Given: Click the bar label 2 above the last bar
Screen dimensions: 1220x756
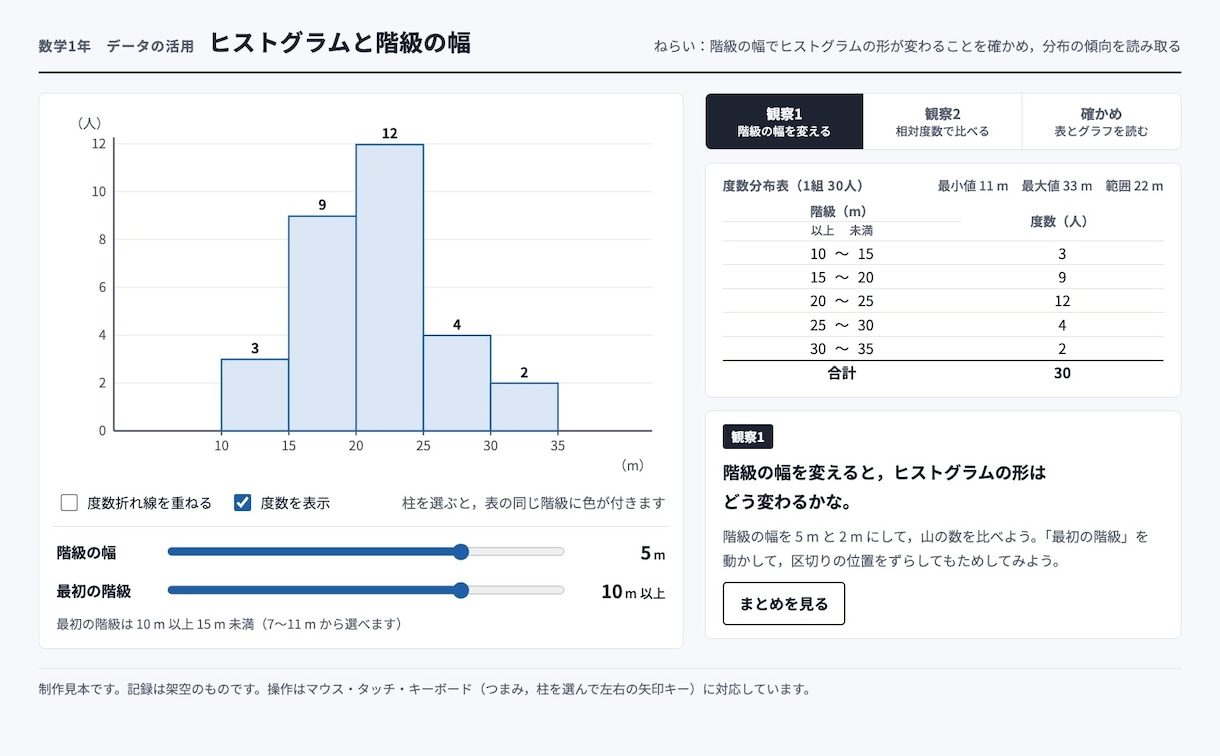Looking at the screenshot, I should pos(524,373).
